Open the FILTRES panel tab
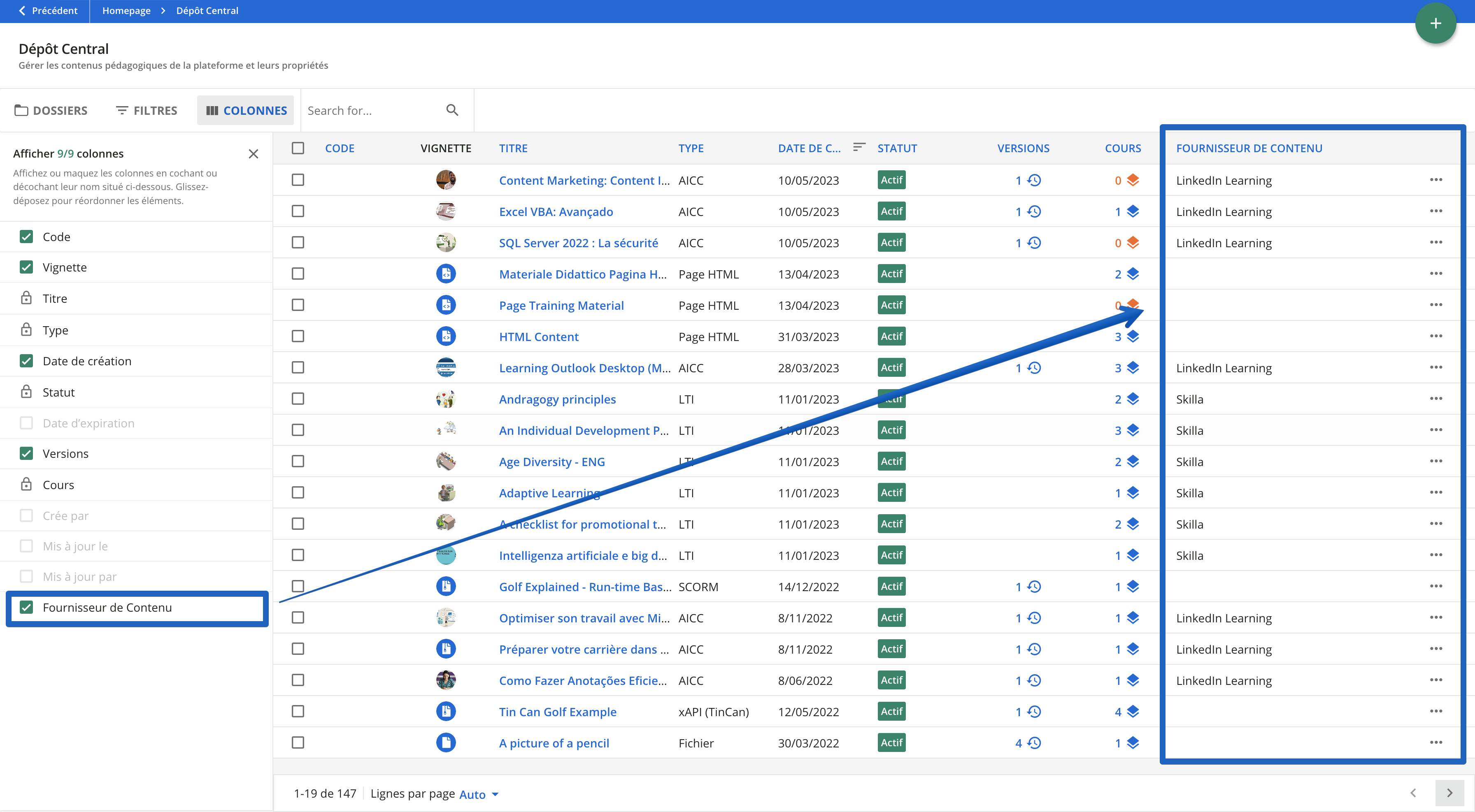 coord(147,110)
